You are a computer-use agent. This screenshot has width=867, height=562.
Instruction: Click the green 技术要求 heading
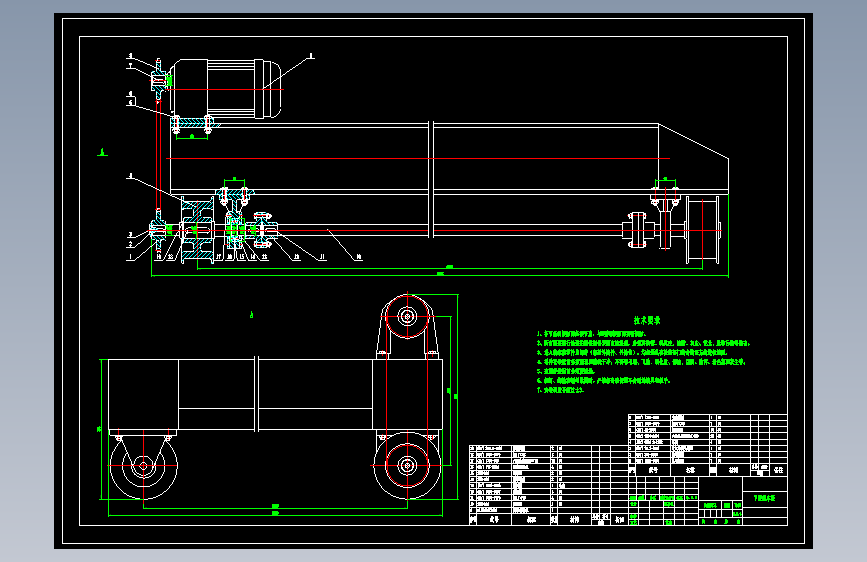[x=646, y=320]
